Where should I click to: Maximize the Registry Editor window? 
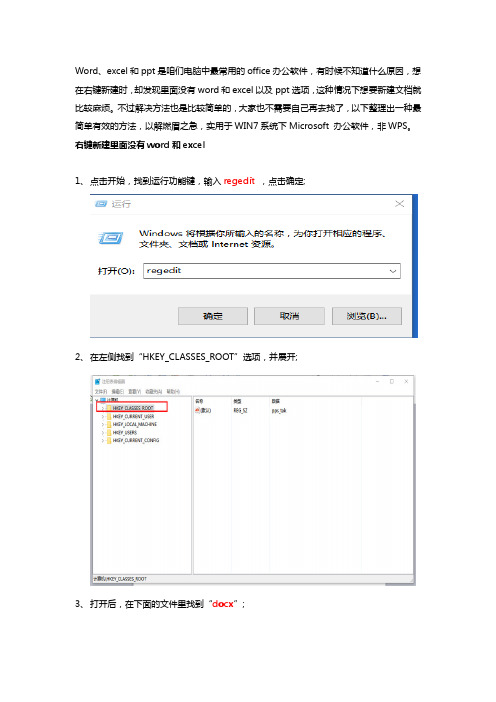(392, 381)
